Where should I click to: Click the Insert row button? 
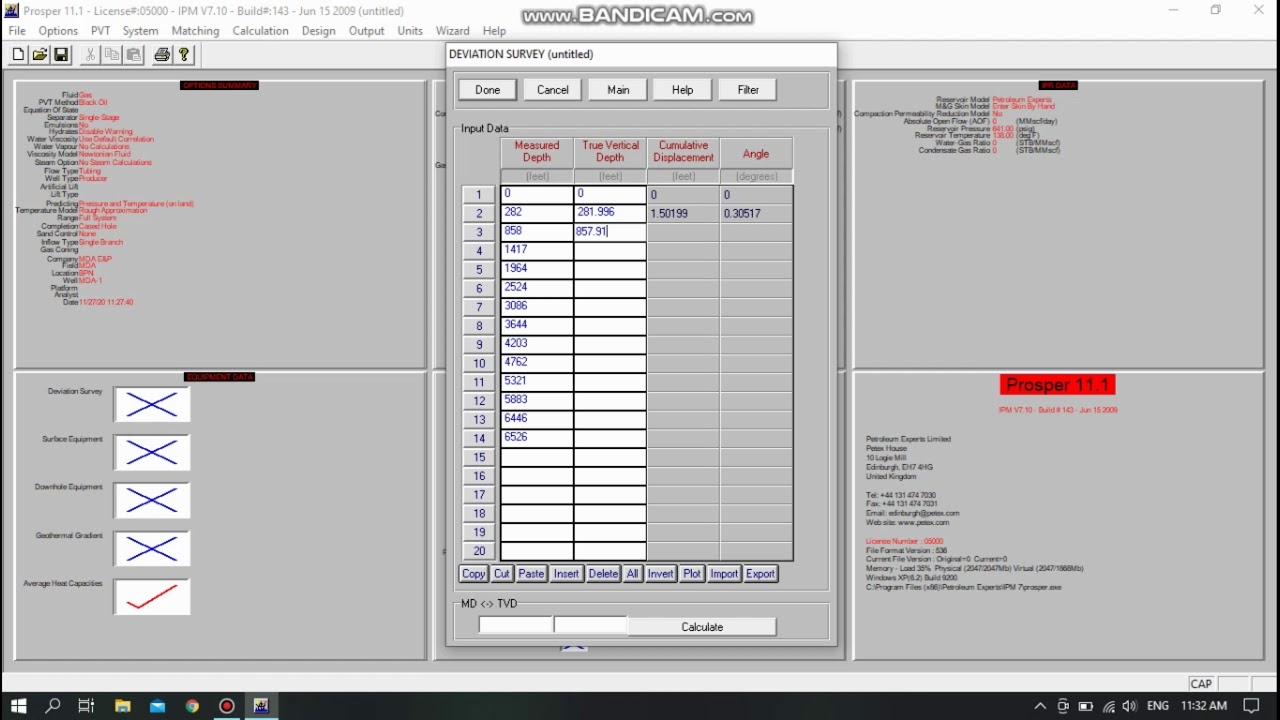(x=566, y=574)
